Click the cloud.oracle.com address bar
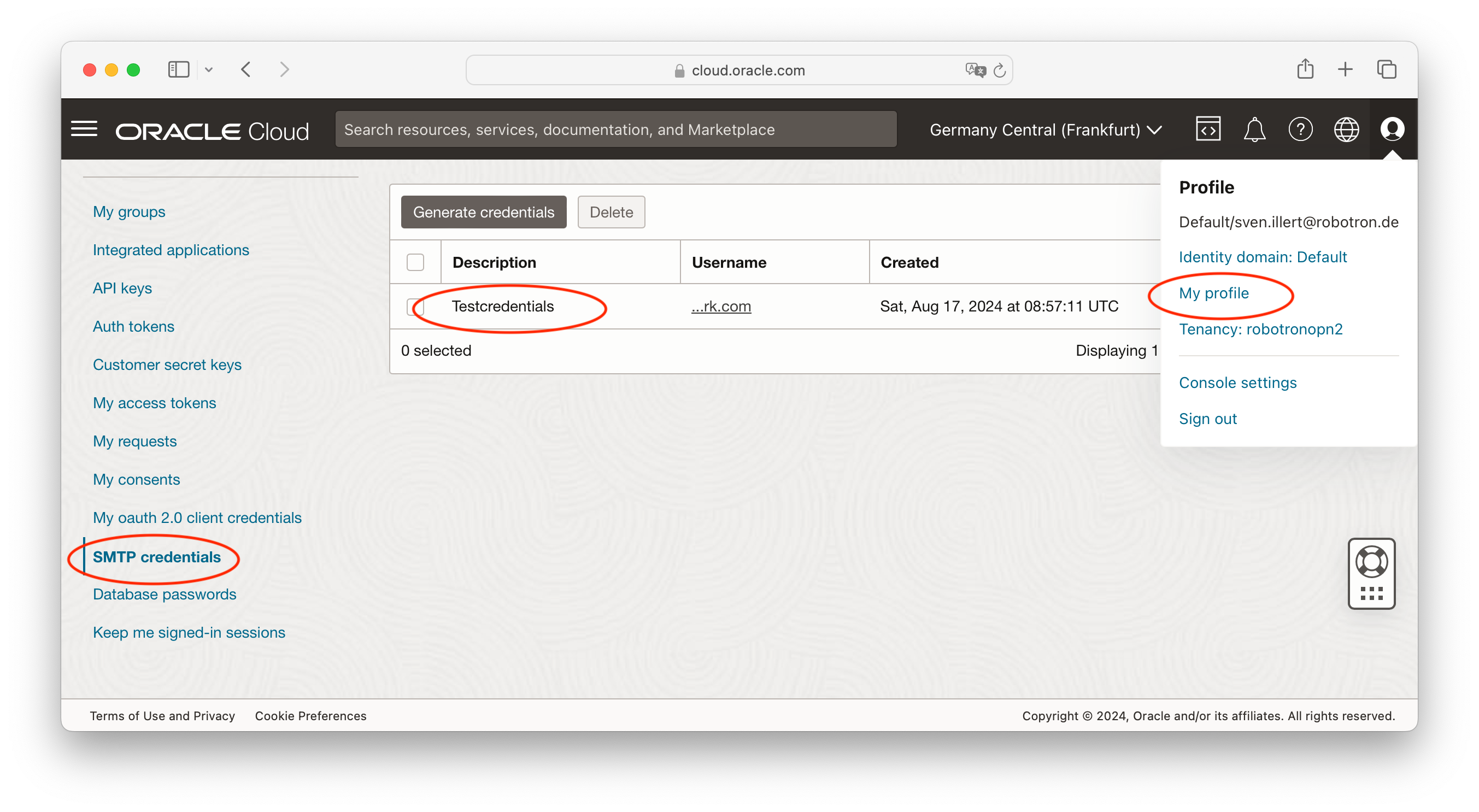This screenshot has height=812, width=1479. point(739,70)
